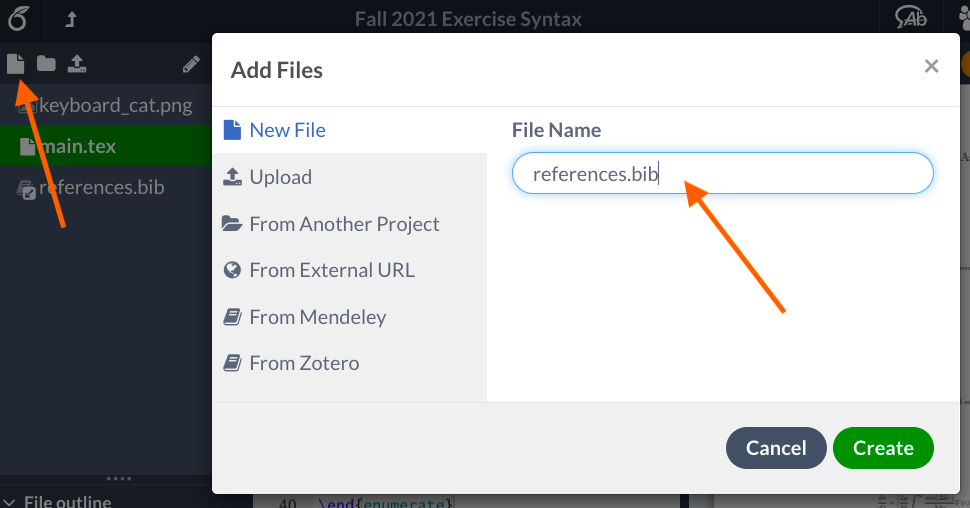Screen dimensions: 970x508
Task: Collapse the File outline section
Action: coord(10,502)
